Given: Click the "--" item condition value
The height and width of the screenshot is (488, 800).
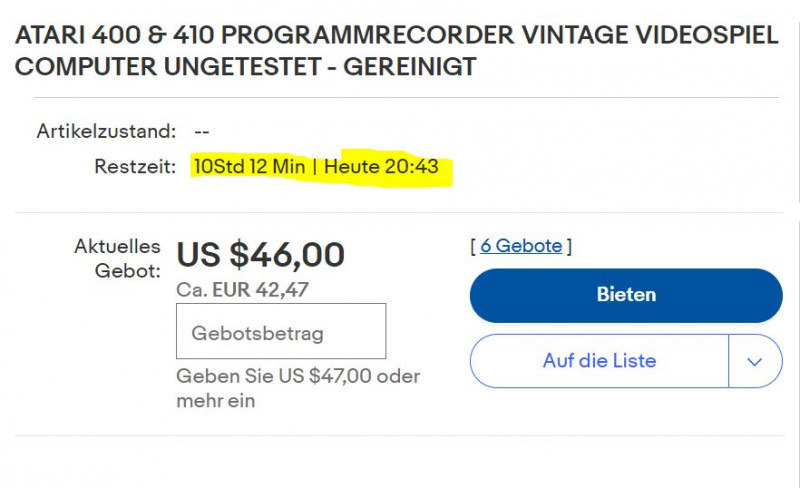Looking at the screenshot, I should tap(201, 131).
